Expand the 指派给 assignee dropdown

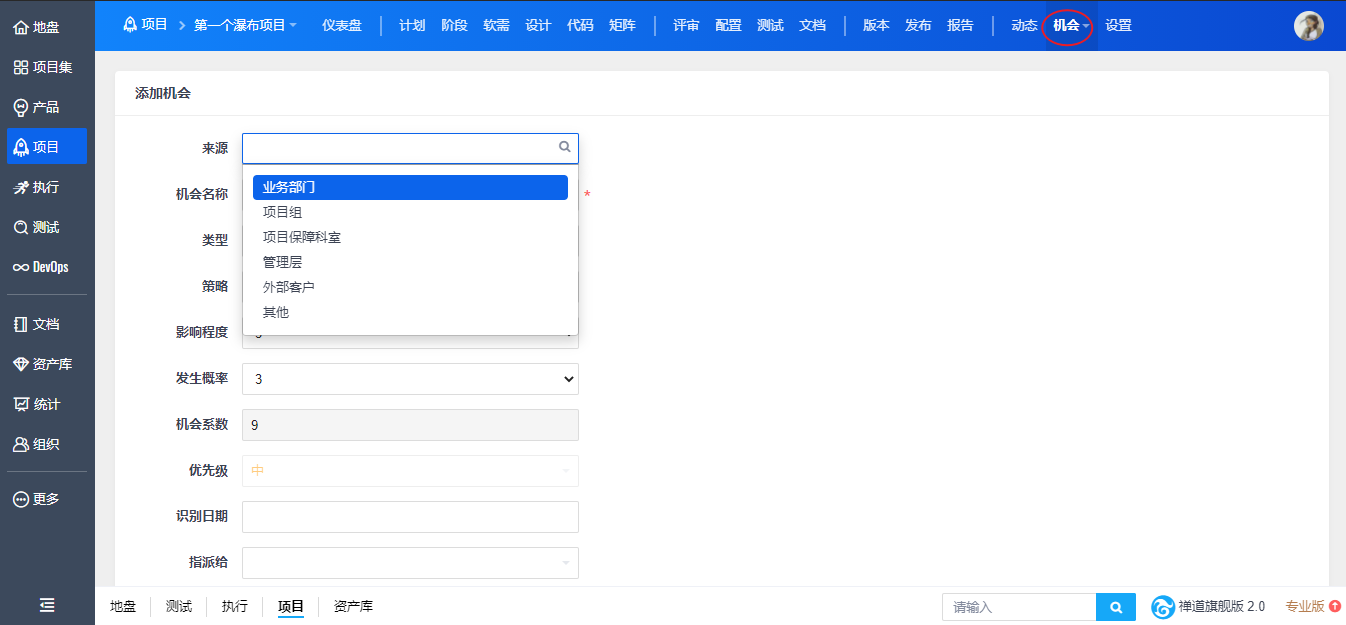(410, 562)
